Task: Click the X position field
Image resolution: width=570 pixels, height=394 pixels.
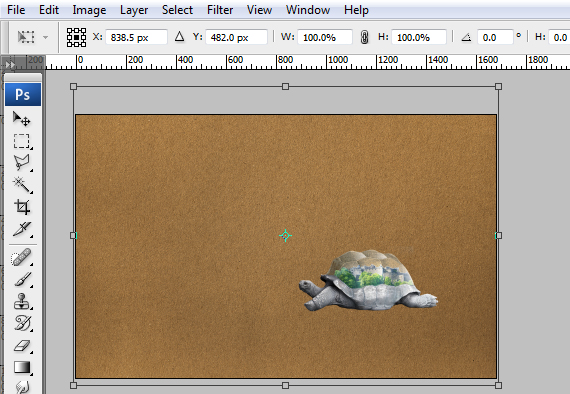Action: click(136, 37)
